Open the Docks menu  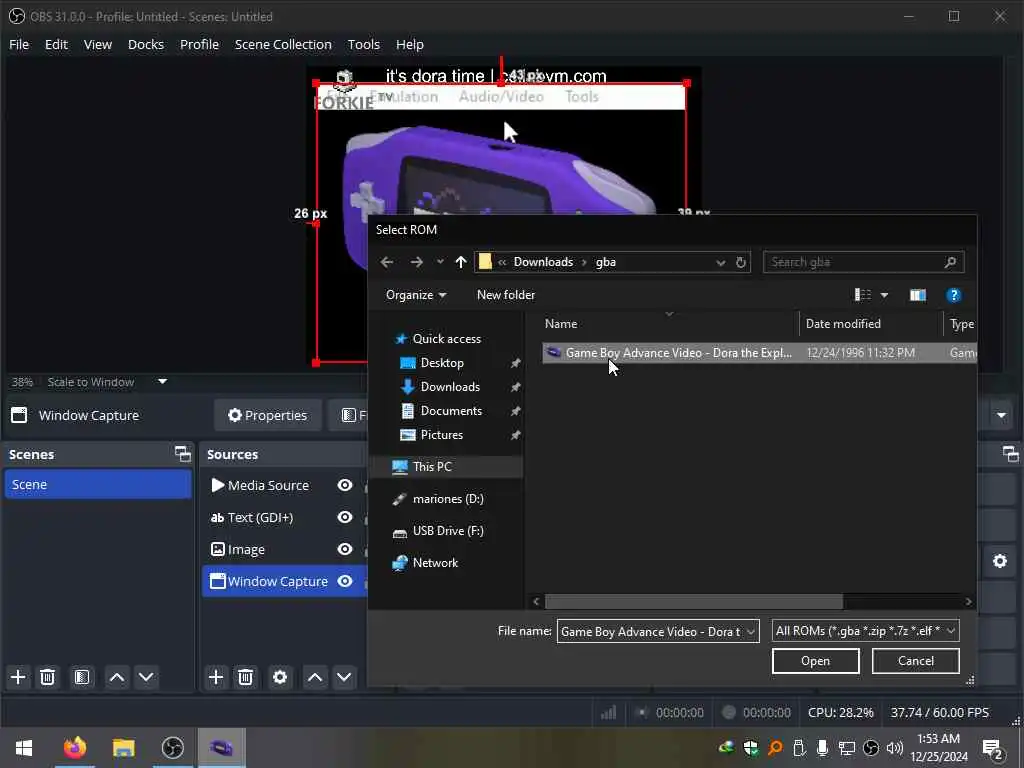point(146,44)
